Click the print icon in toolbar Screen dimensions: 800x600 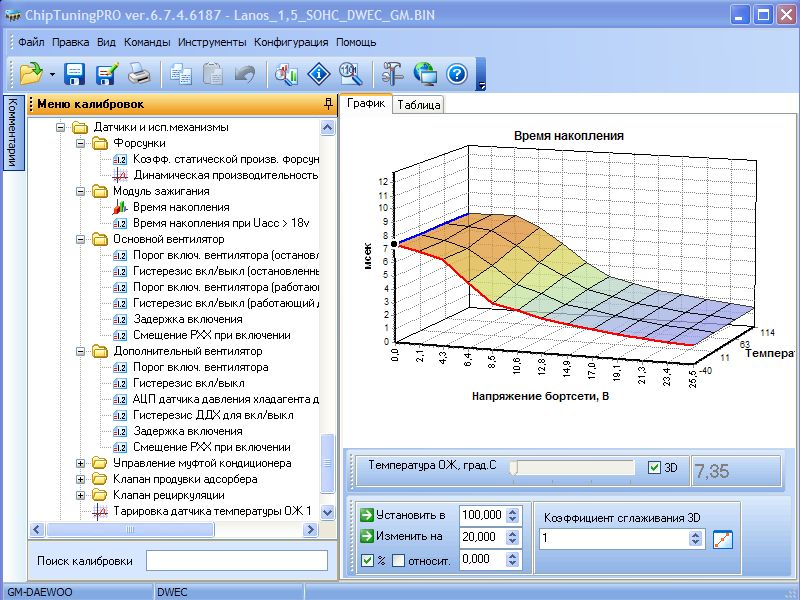tap(138, 73)
